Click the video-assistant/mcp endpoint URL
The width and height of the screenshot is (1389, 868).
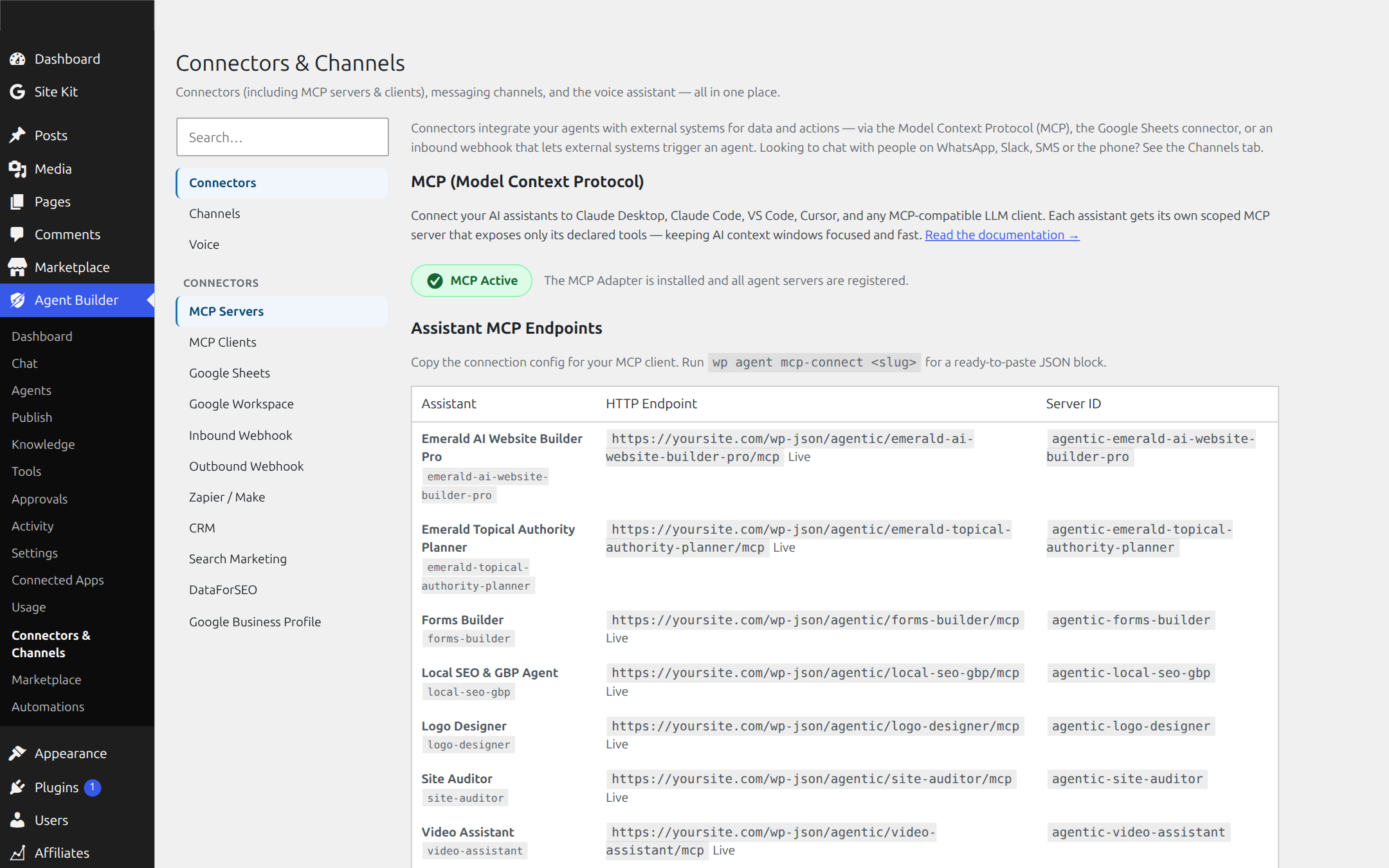[771, 842]
